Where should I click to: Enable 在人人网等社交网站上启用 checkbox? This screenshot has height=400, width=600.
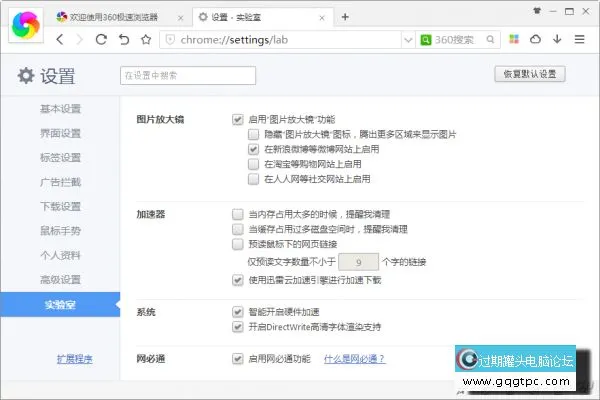pyautogui.click(x=253, y=179)
